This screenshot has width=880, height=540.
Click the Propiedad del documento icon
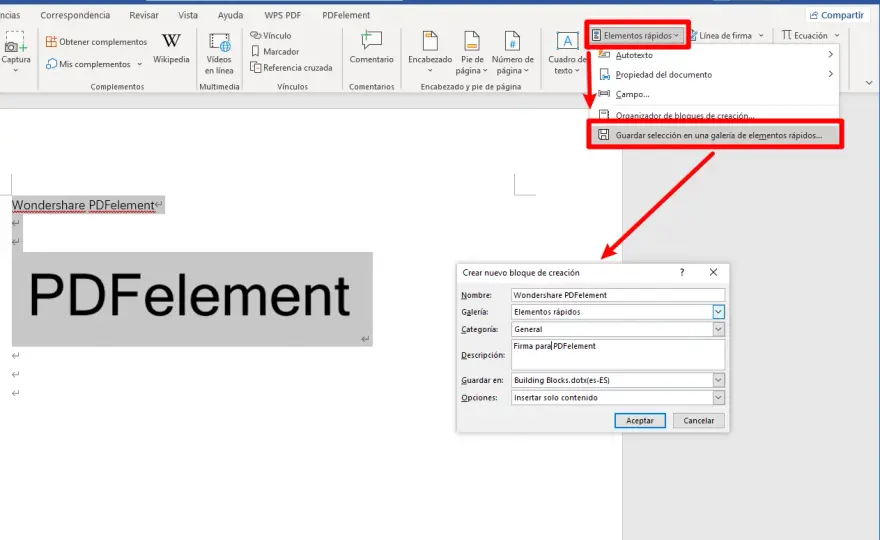point(604,75)
